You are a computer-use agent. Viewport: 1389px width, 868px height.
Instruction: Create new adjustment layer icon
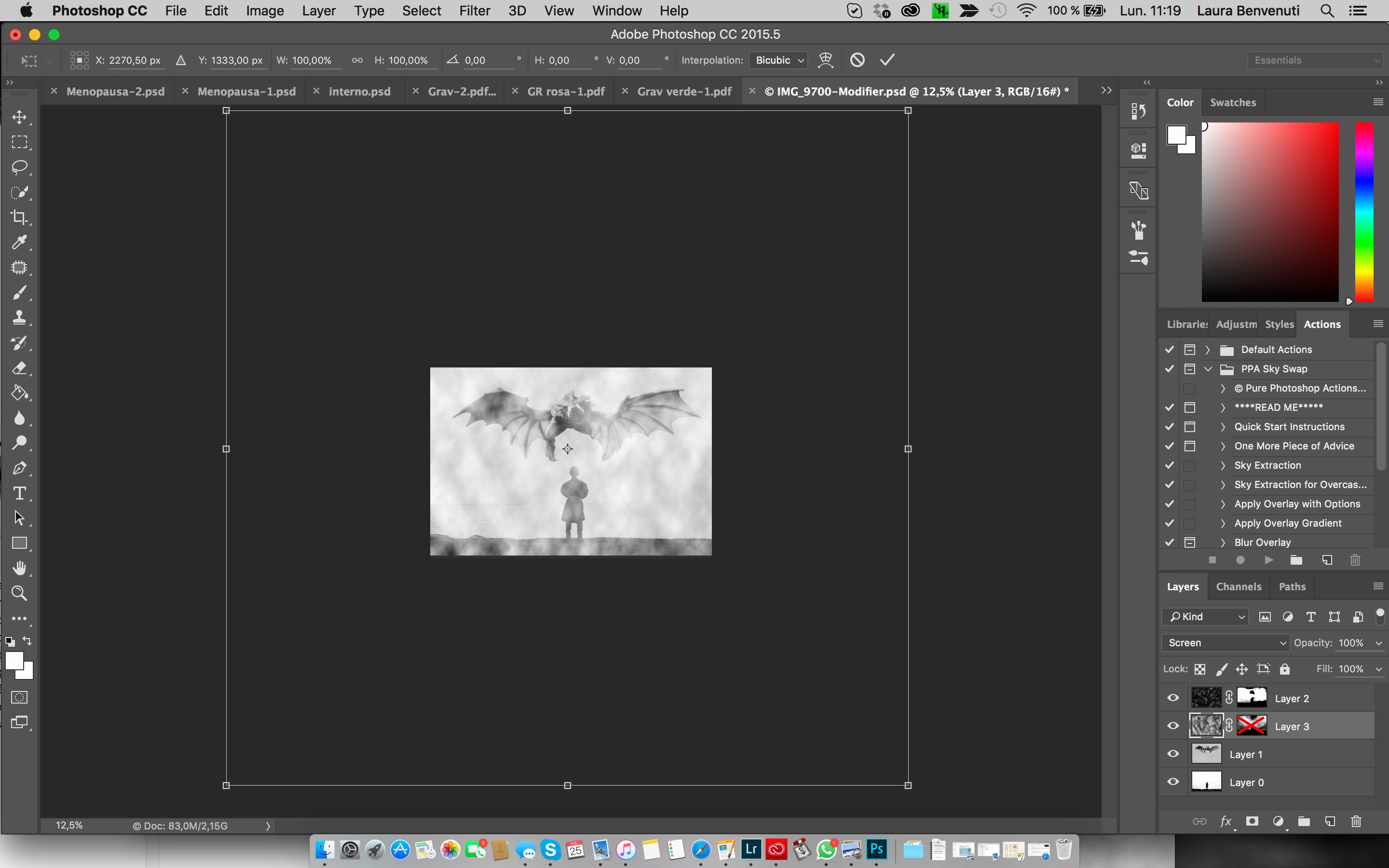(x=1278, y=822)
